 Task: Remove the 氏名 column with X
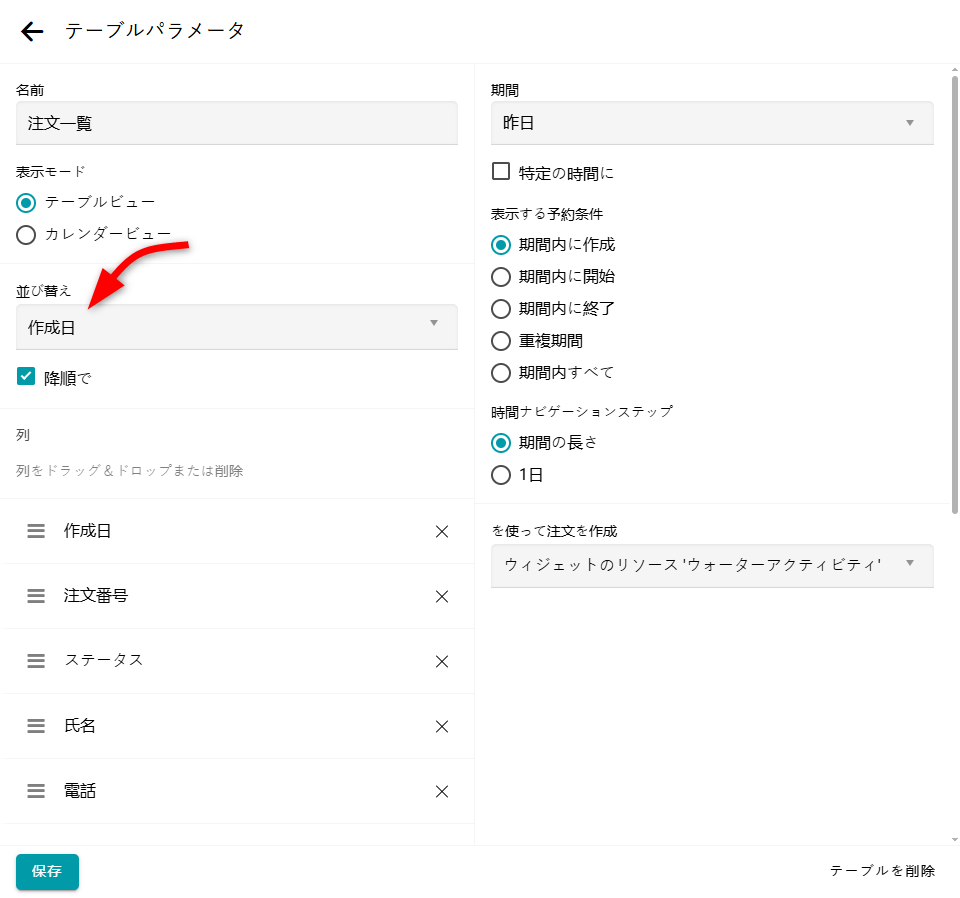[442, 727]
